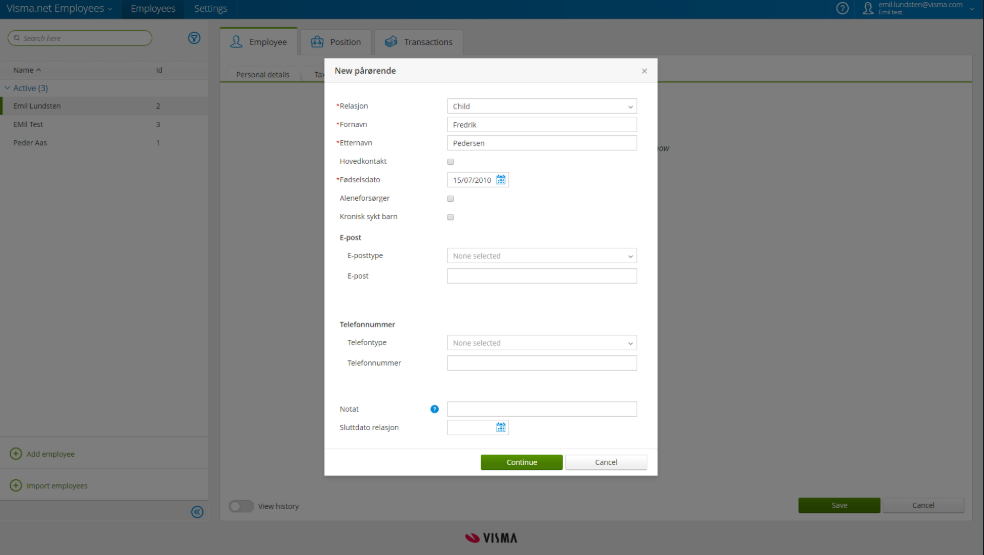This screenshot has width=984, height=555.
Task: Switch to the Transactions tab
Action: tap(419, 42)
